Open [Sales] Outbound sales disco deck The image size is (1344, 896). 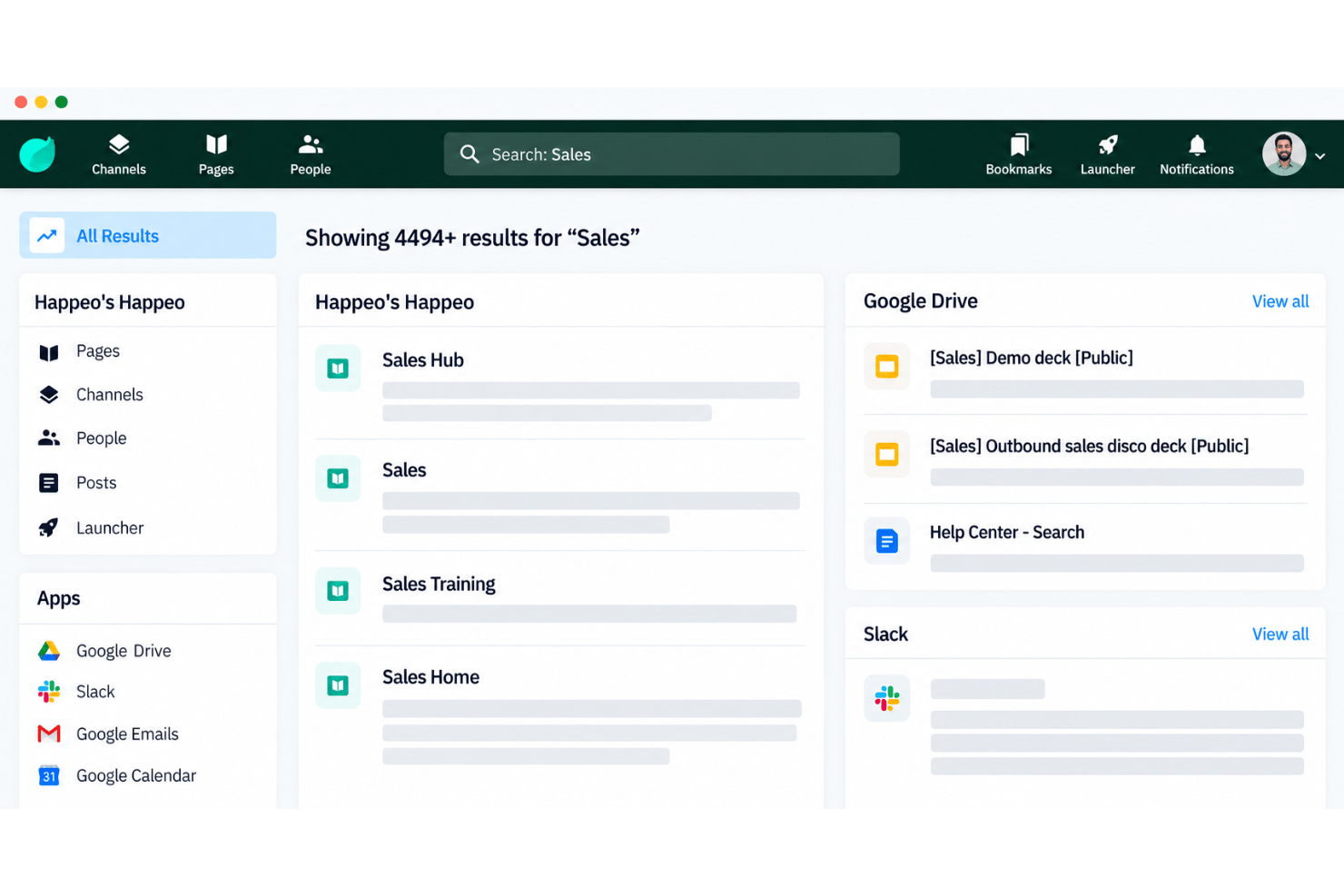point(1089,446)
